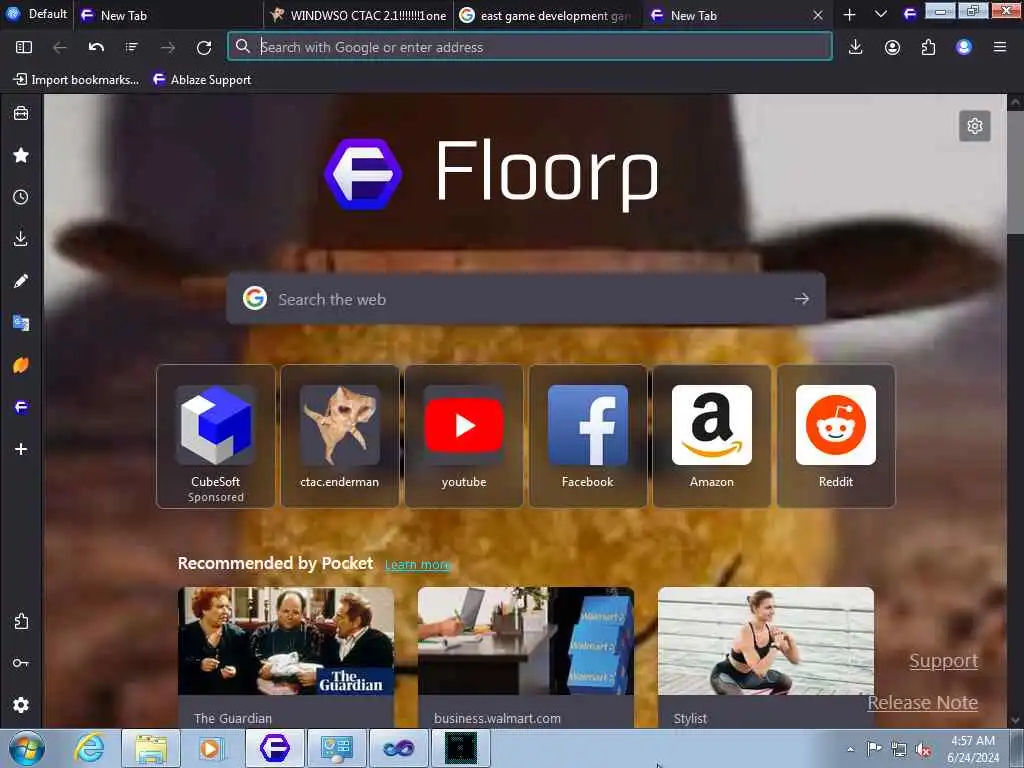Switch to east game development tab
Viewport: 1024px width, 768px height.
click(x=547, y=15)
